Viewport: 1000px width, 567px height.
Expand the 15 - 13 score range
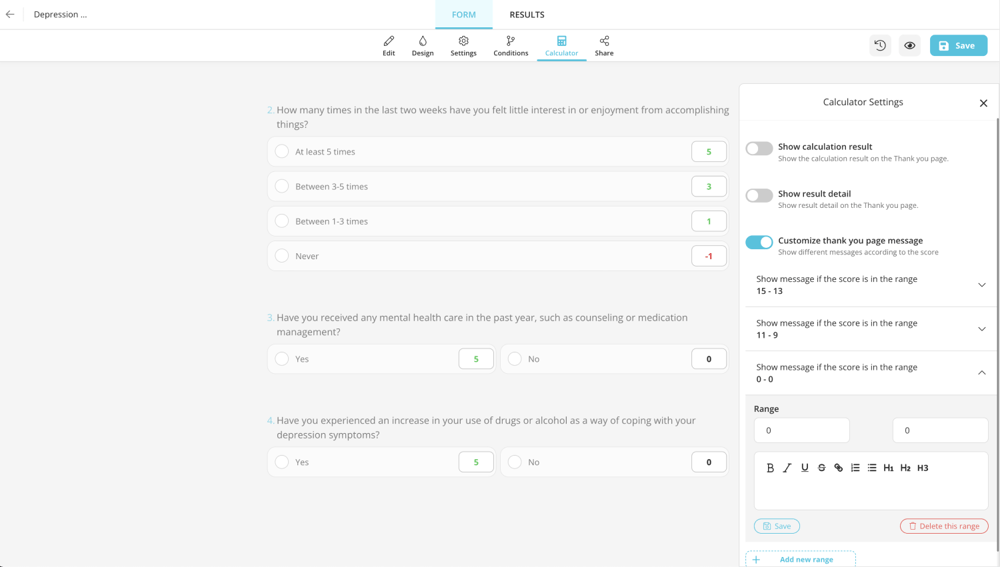tap(981, 285)
